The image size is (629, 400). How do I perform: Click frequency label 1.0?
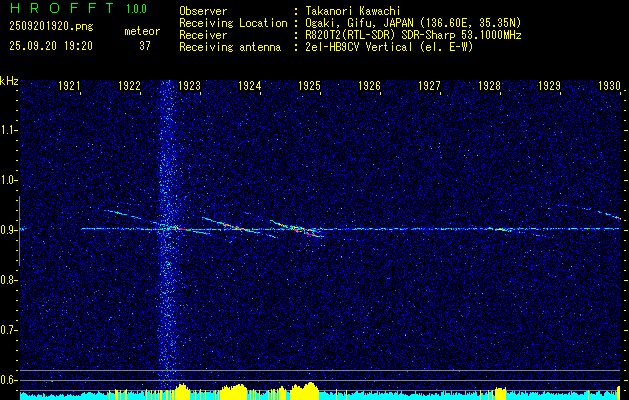pos(7,180)
